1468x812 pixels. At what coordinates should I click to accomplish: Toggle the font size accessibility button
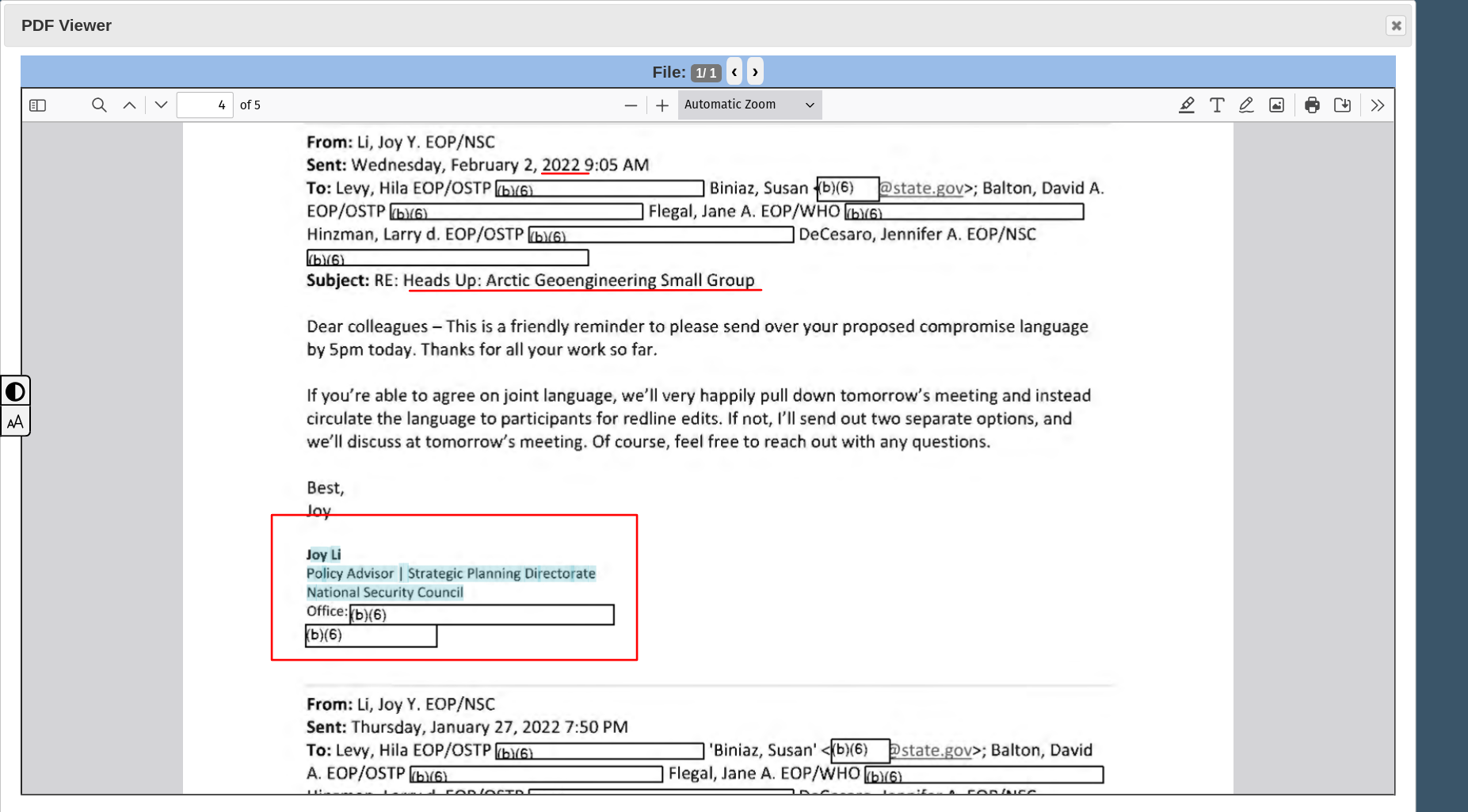[x=15, y=422]
